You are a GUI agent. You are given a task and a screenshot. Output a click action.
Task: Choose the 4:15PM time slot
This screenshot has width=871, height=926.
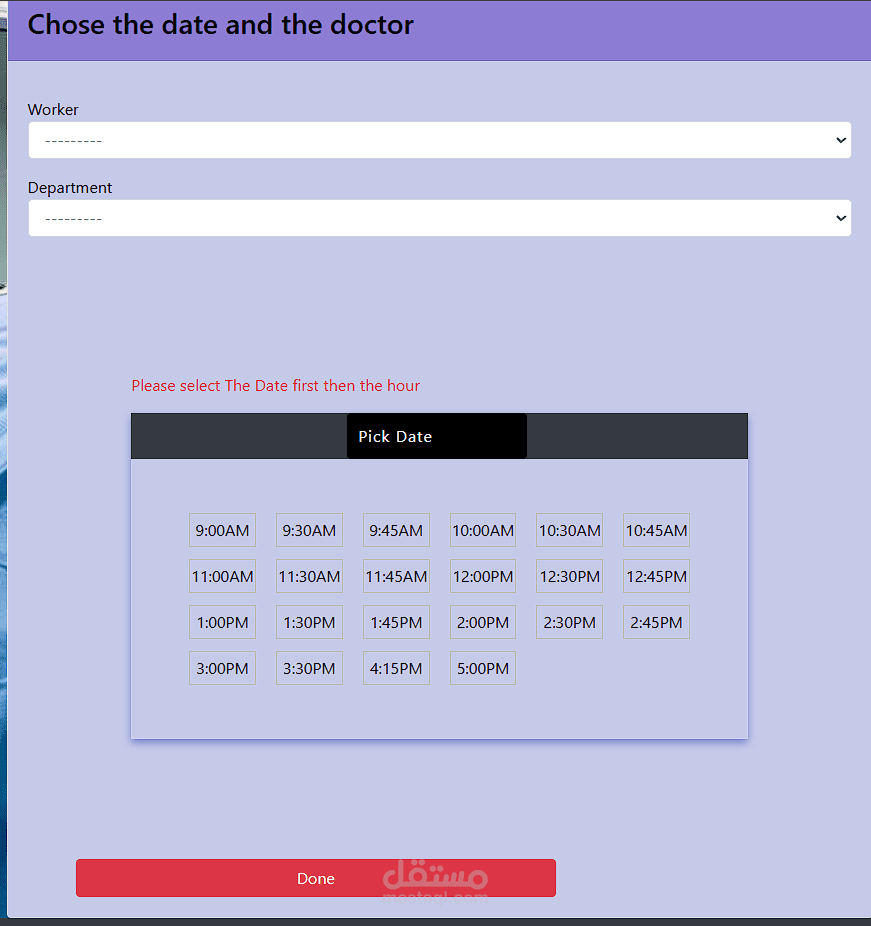click(x=396, y=669)
